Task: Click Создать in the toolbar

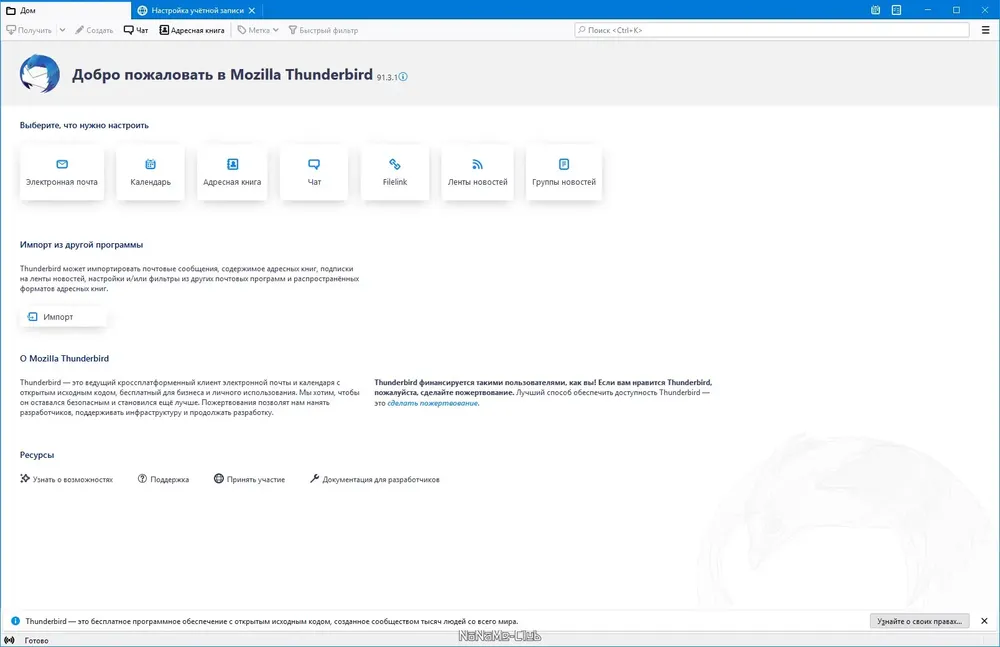Action: tap(94, 30)
